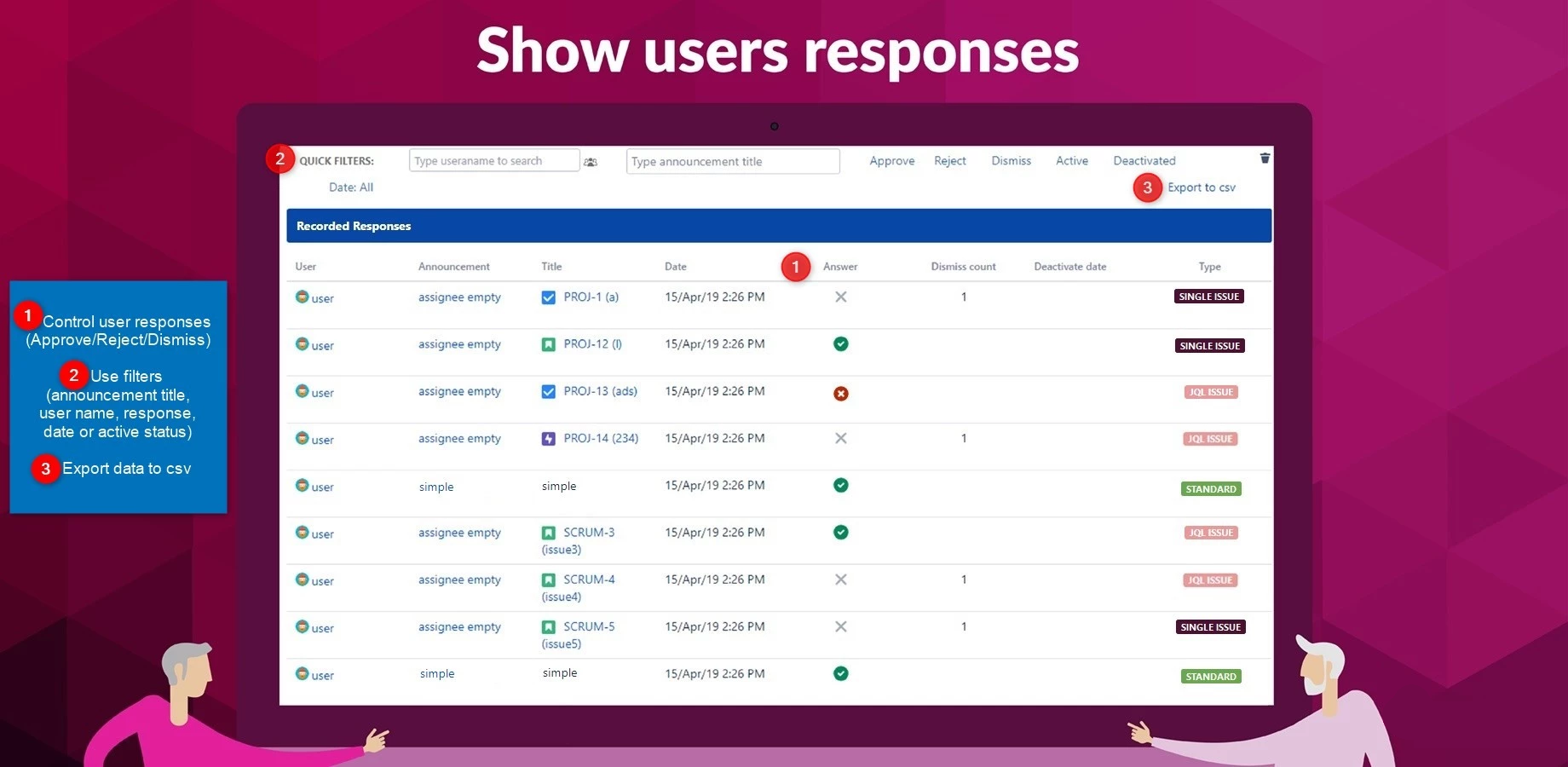
Task: Click the user avatar in the SCRUM-3 row
Action: [x=302, y=533]
